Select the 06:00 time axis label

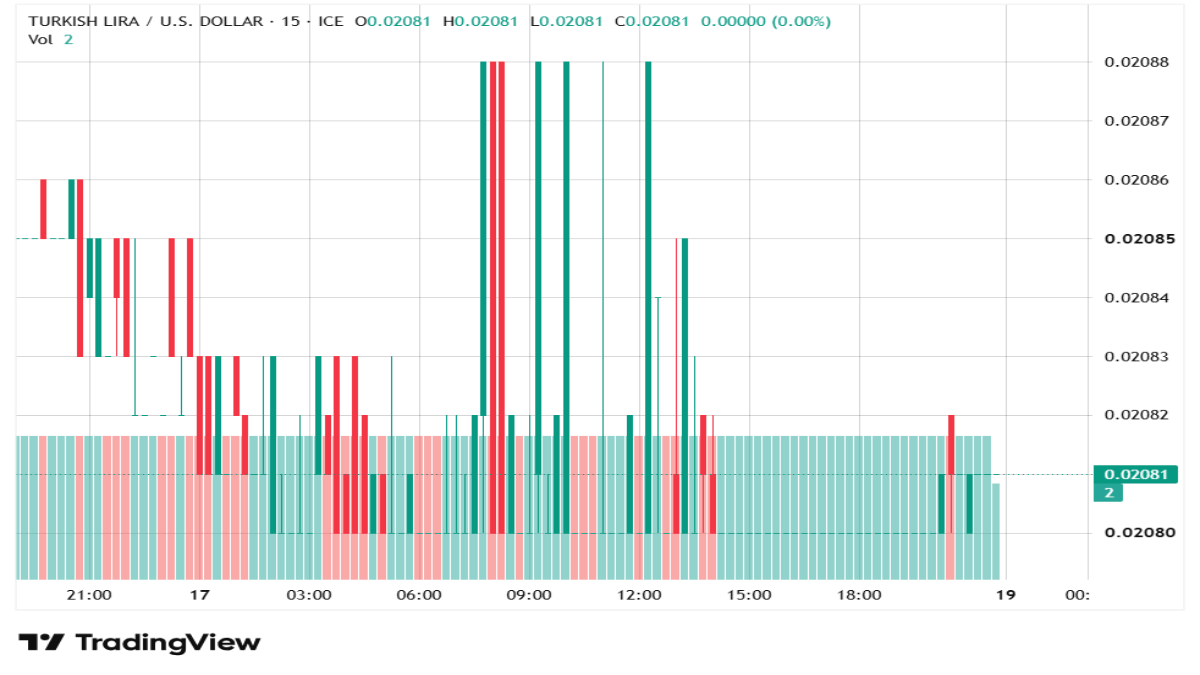coord(419,595)
